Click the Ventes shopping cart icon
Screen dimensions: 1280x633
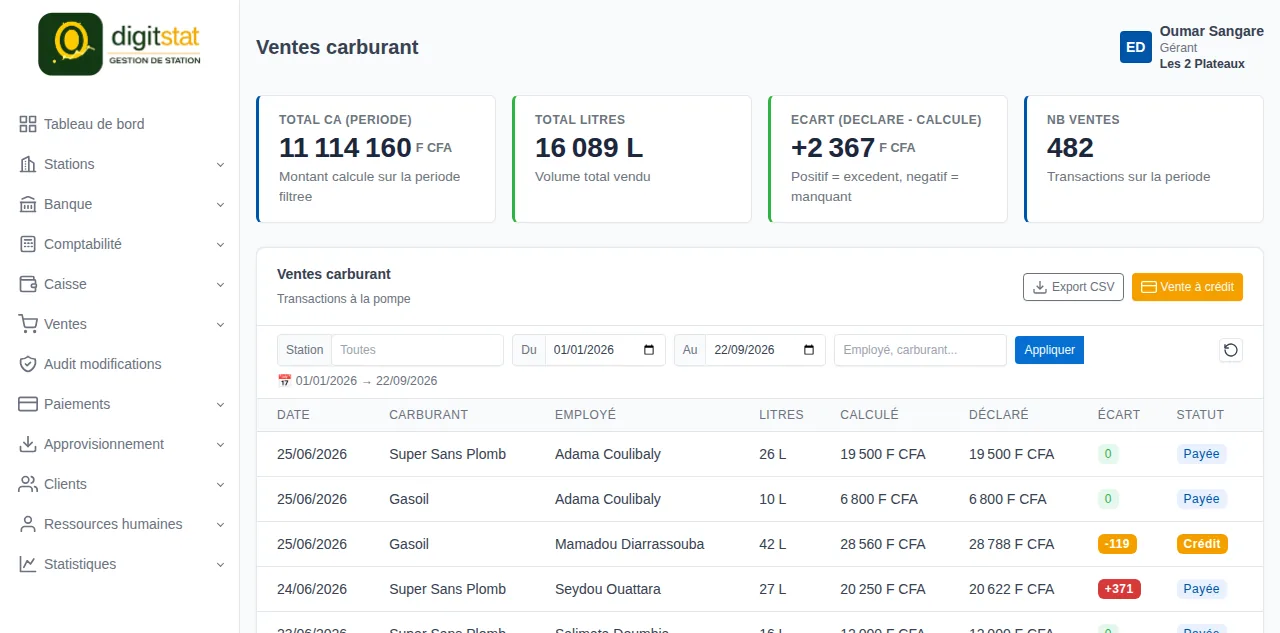[28, 324]
